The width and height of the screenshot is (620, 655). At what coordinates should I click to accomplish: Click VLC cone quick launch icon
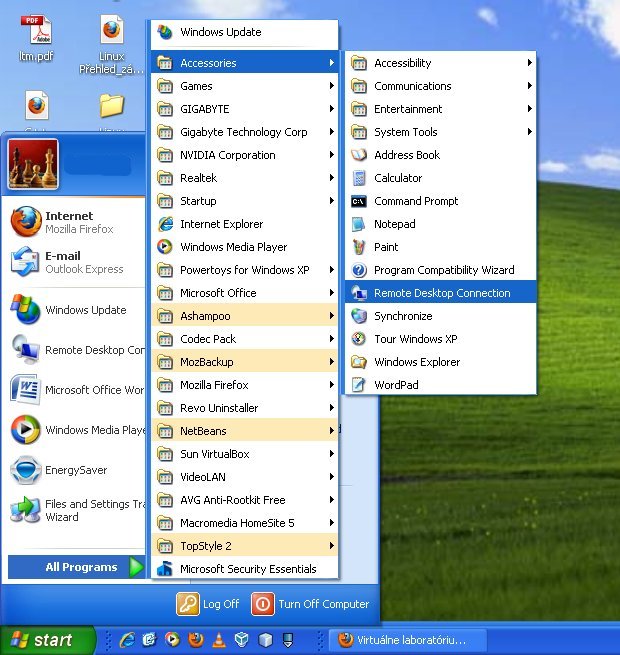219,640
